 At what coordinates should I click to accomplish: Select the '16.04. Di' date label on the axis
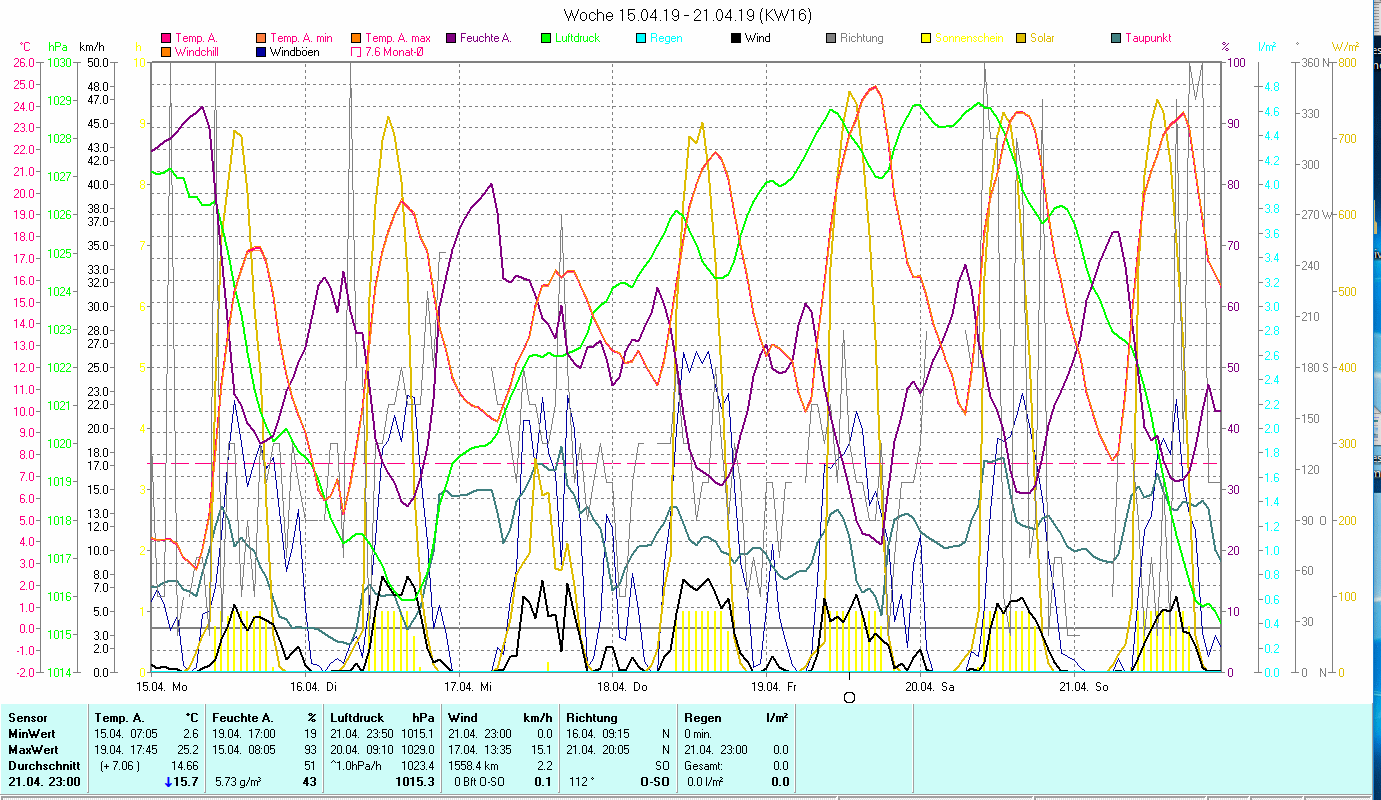click(314, 686)
